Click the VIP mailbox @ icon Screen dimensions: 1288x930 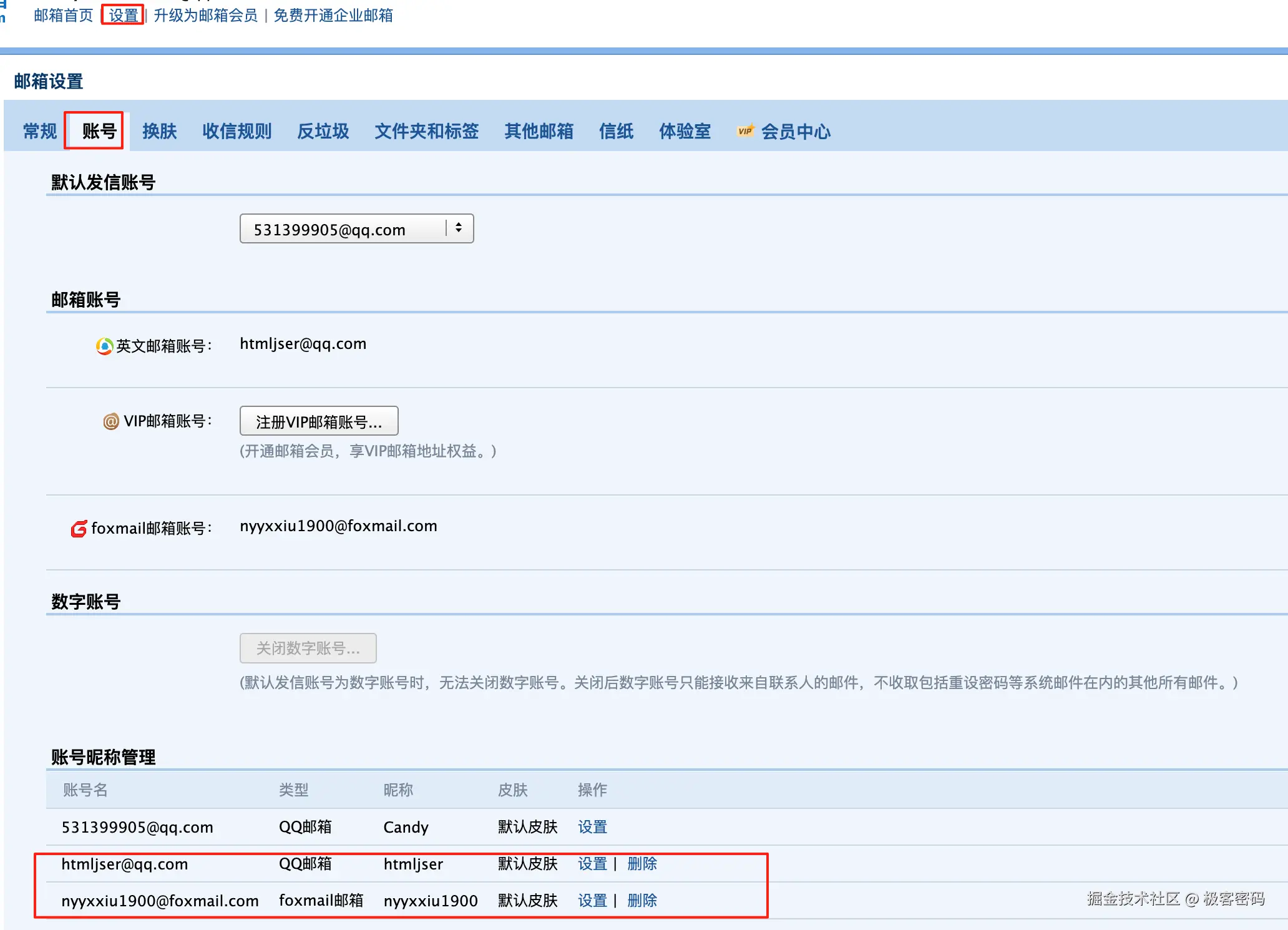[111, 421]
